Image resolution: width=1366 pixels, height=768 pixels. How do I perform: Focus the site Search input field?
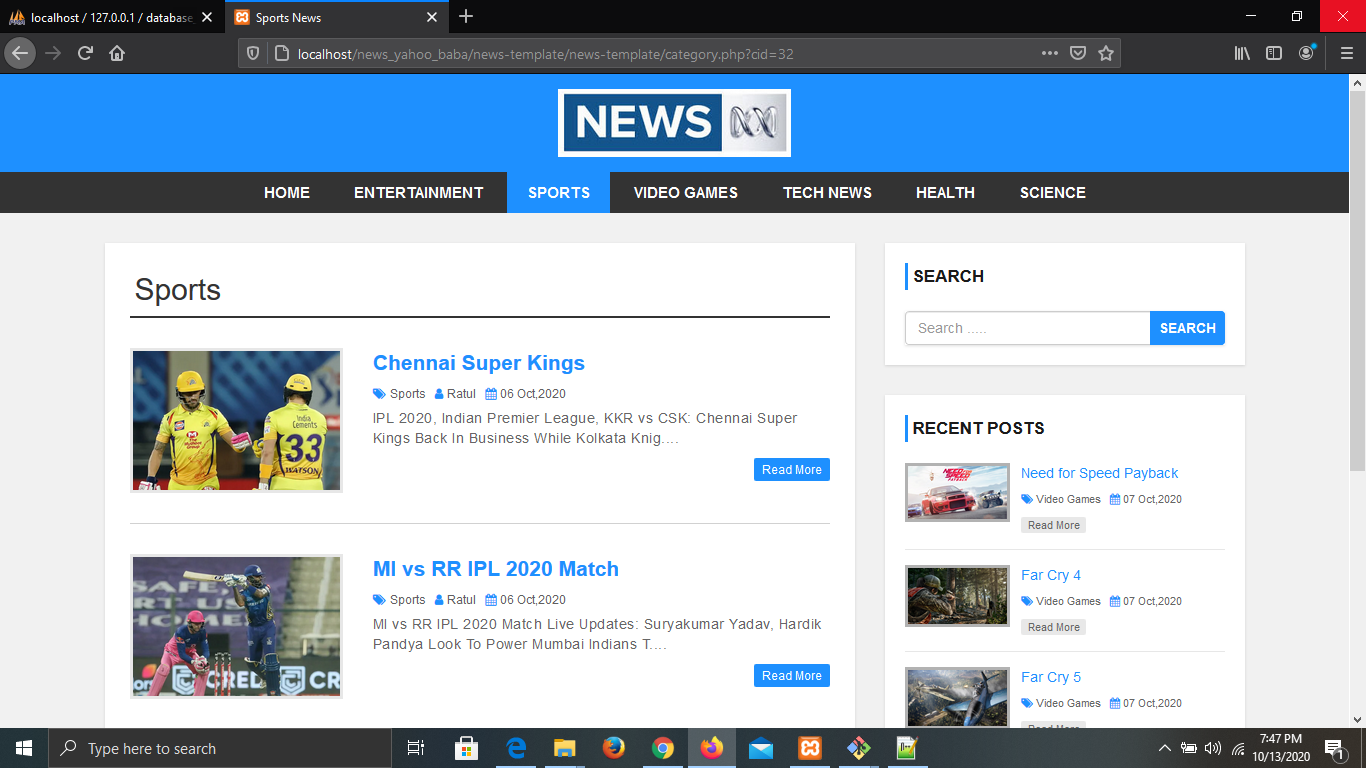pos(1028,328)
